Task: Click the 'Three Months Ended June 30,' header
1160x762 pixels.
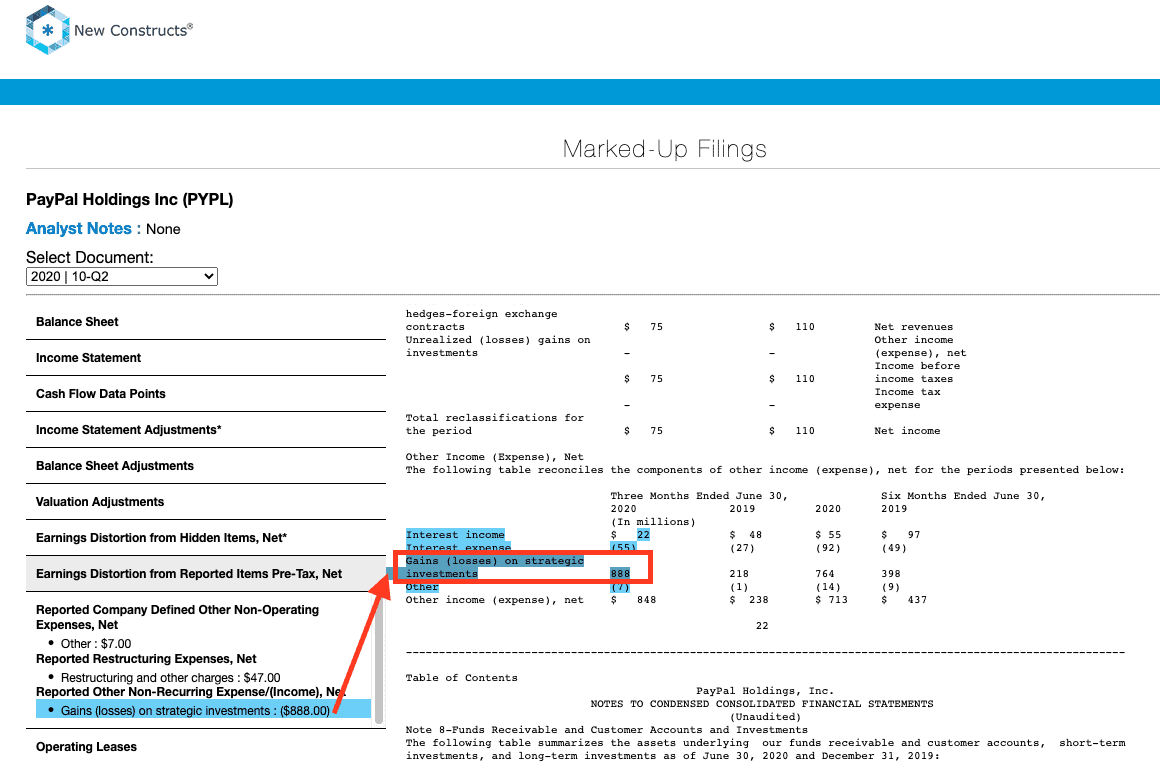Action: pos(699,496)
